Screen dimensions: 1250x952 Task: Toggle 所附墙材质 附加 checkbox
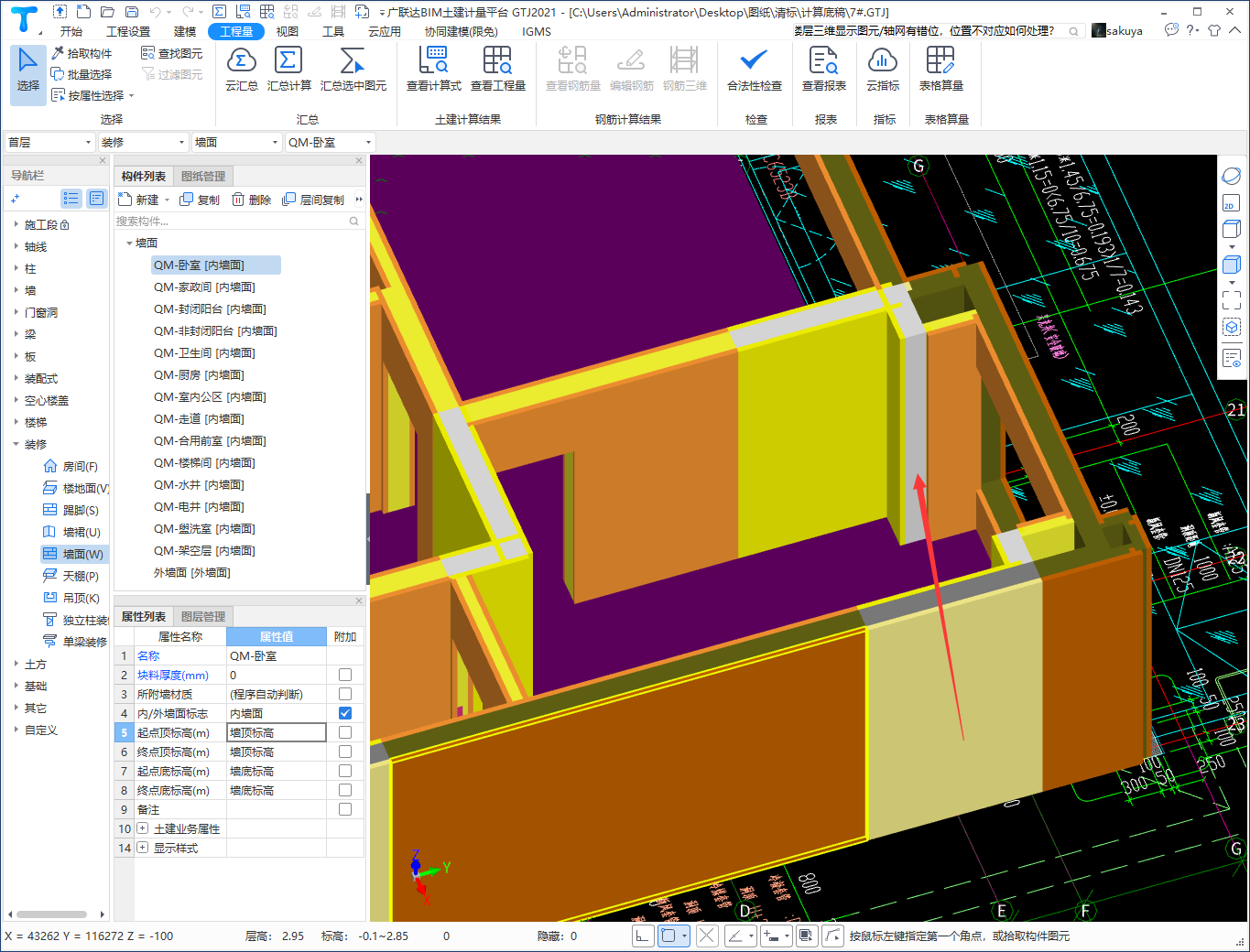coord(345,694)
